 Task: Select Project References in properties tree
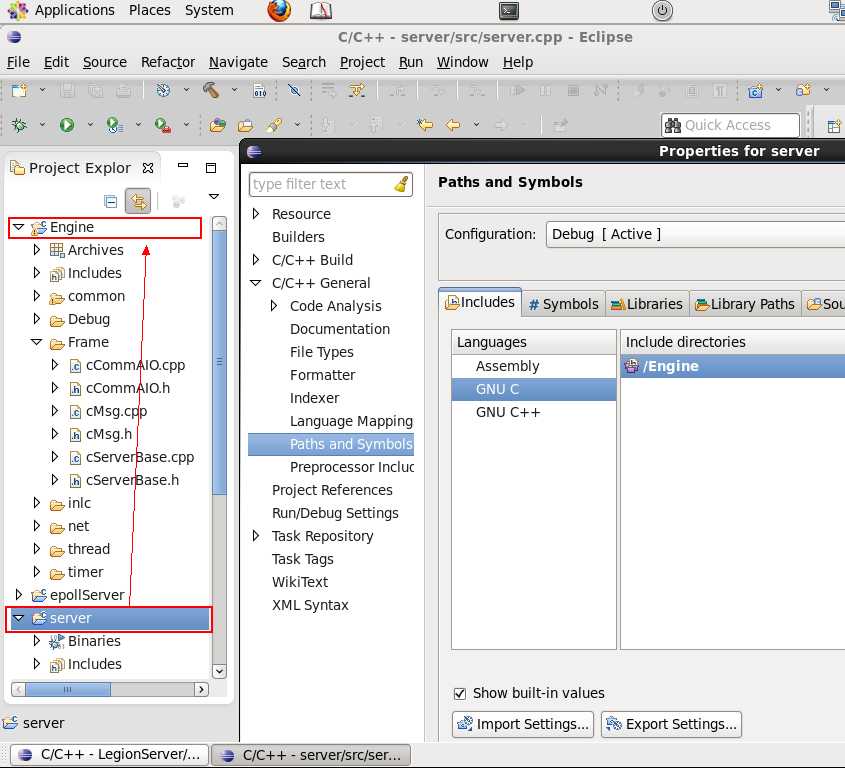point(332,490)
